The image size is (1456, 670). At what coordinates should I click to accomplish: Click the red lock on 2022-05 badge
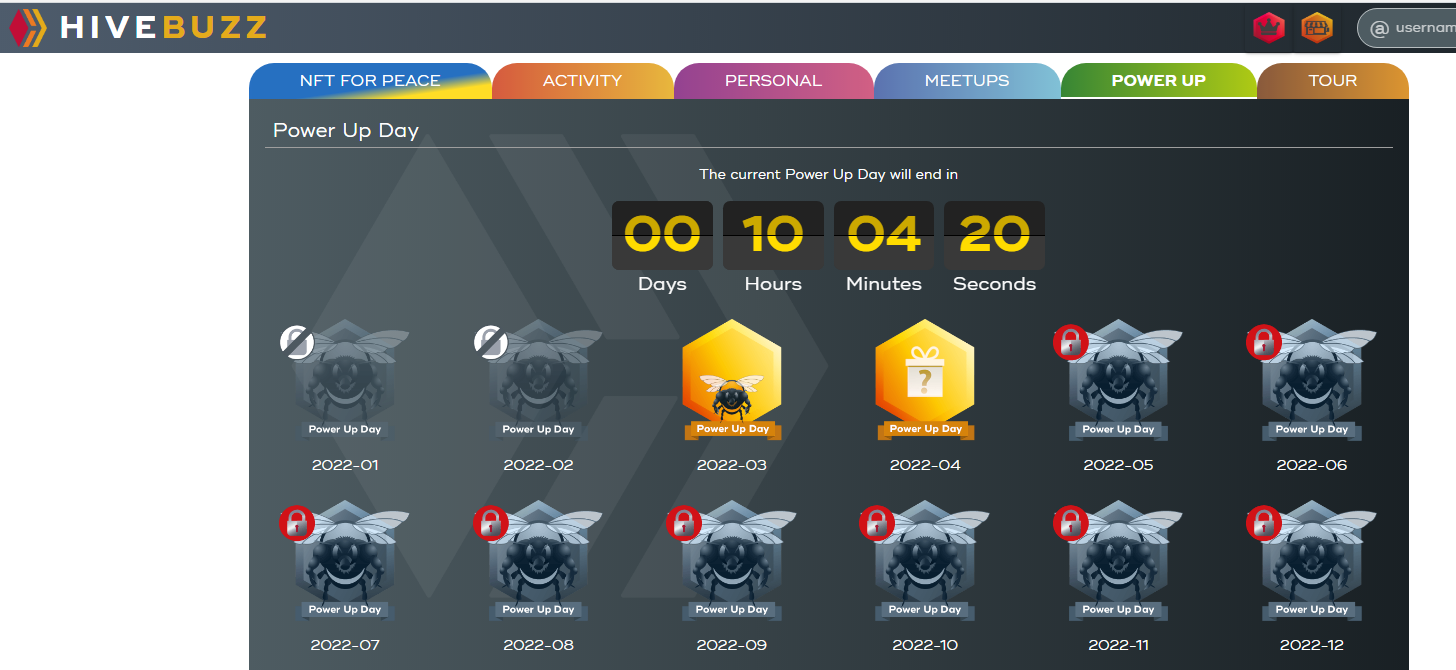point(1070,342)
